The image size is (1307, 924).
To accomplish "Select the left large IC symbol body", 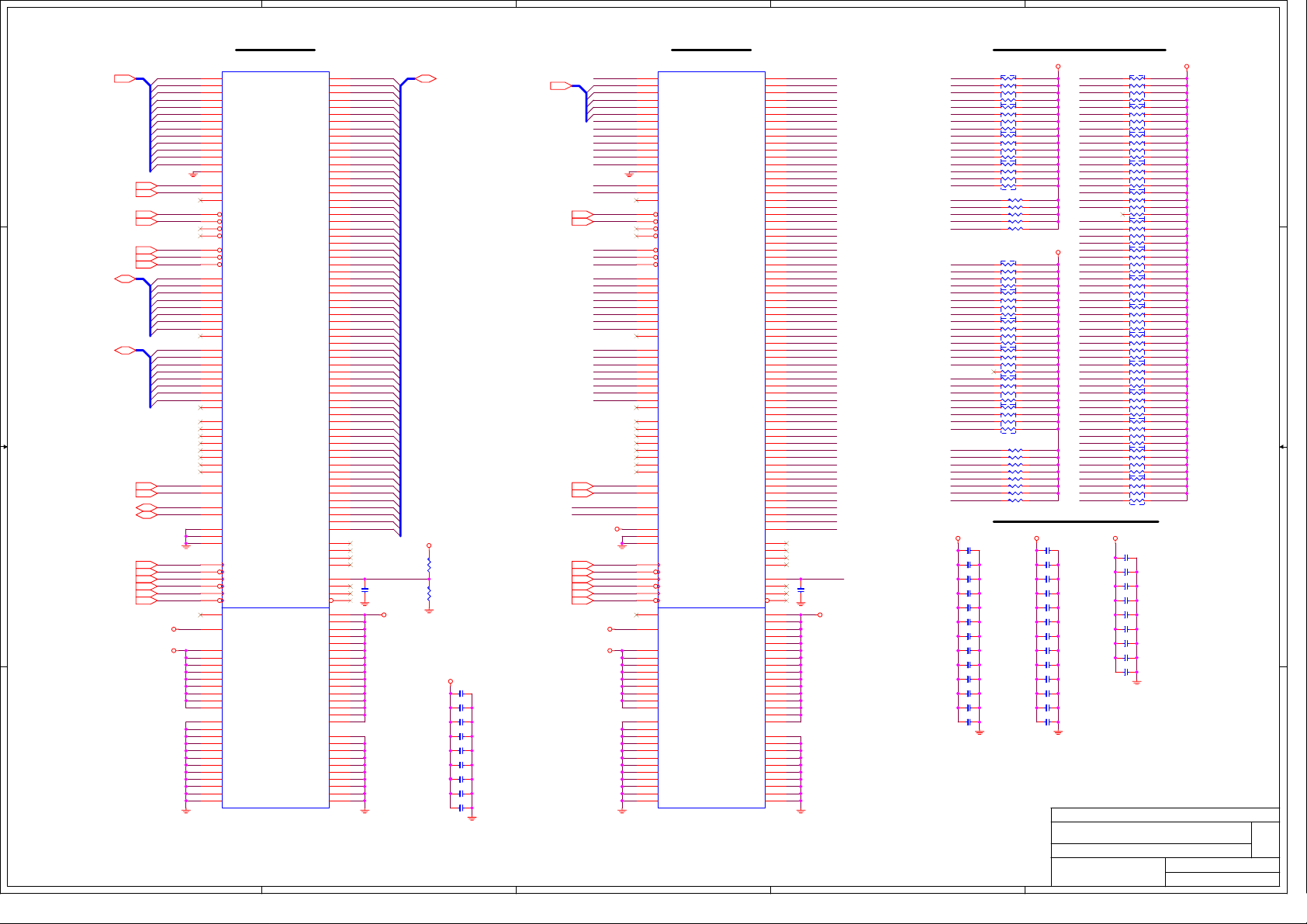I will click(x=275, y=440).
